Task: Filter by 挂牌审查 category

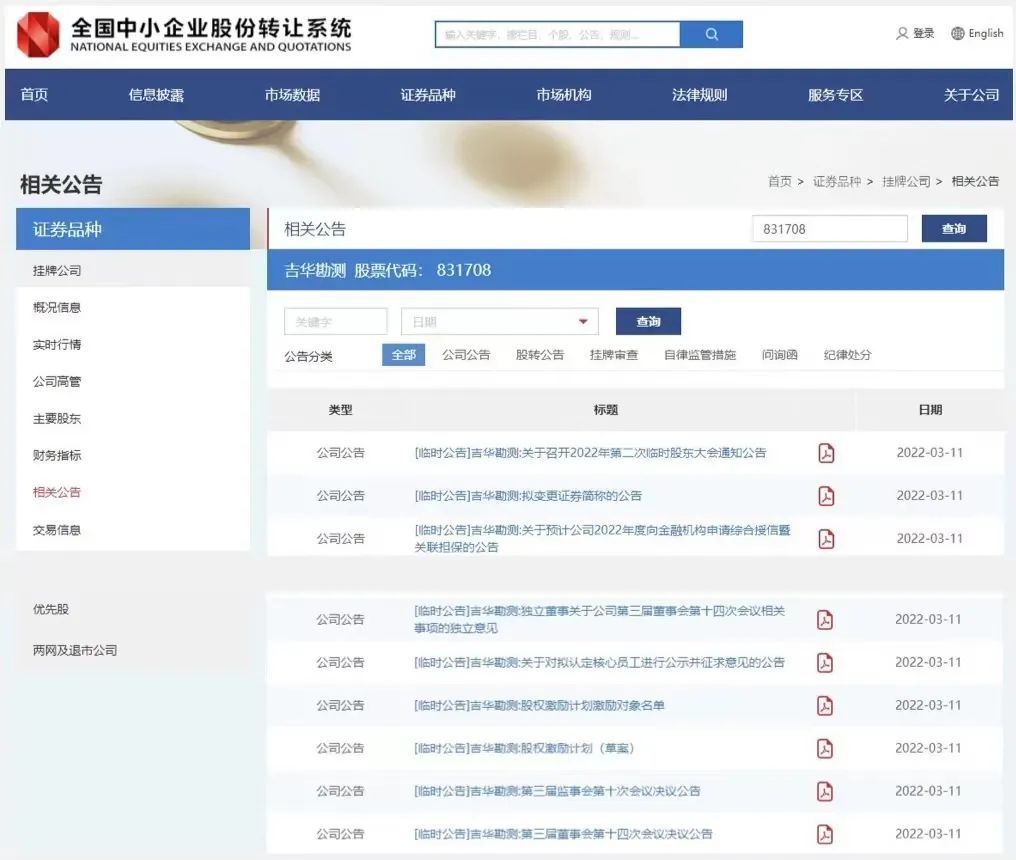Action: click(x=614, y=354)
